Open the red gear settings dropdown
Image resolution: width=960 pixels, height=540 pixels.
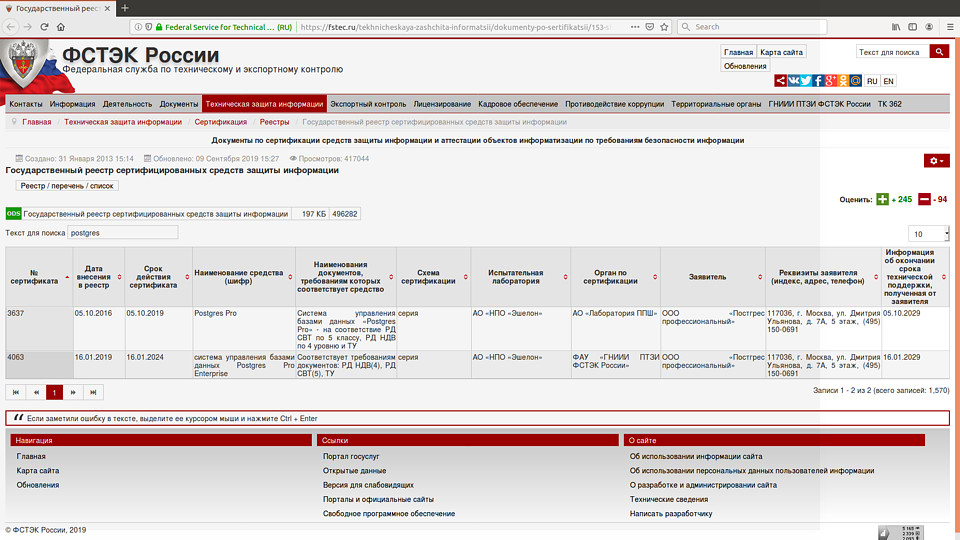(x=937, y=160)
